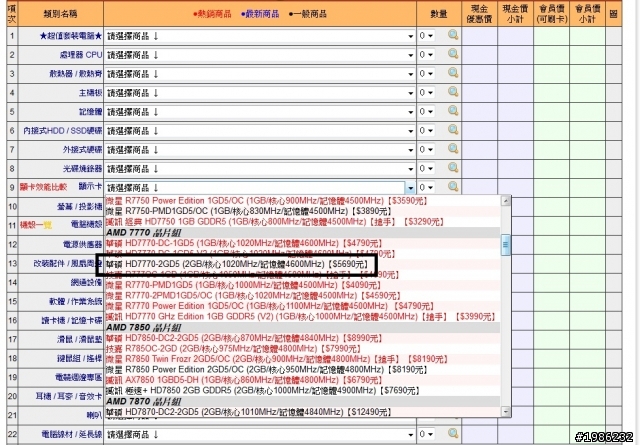Image resolution: width=640 pixels, height=445 pixels.
Task: Click the AMD 7850 晶片組 group header
Action: [303, 327]
